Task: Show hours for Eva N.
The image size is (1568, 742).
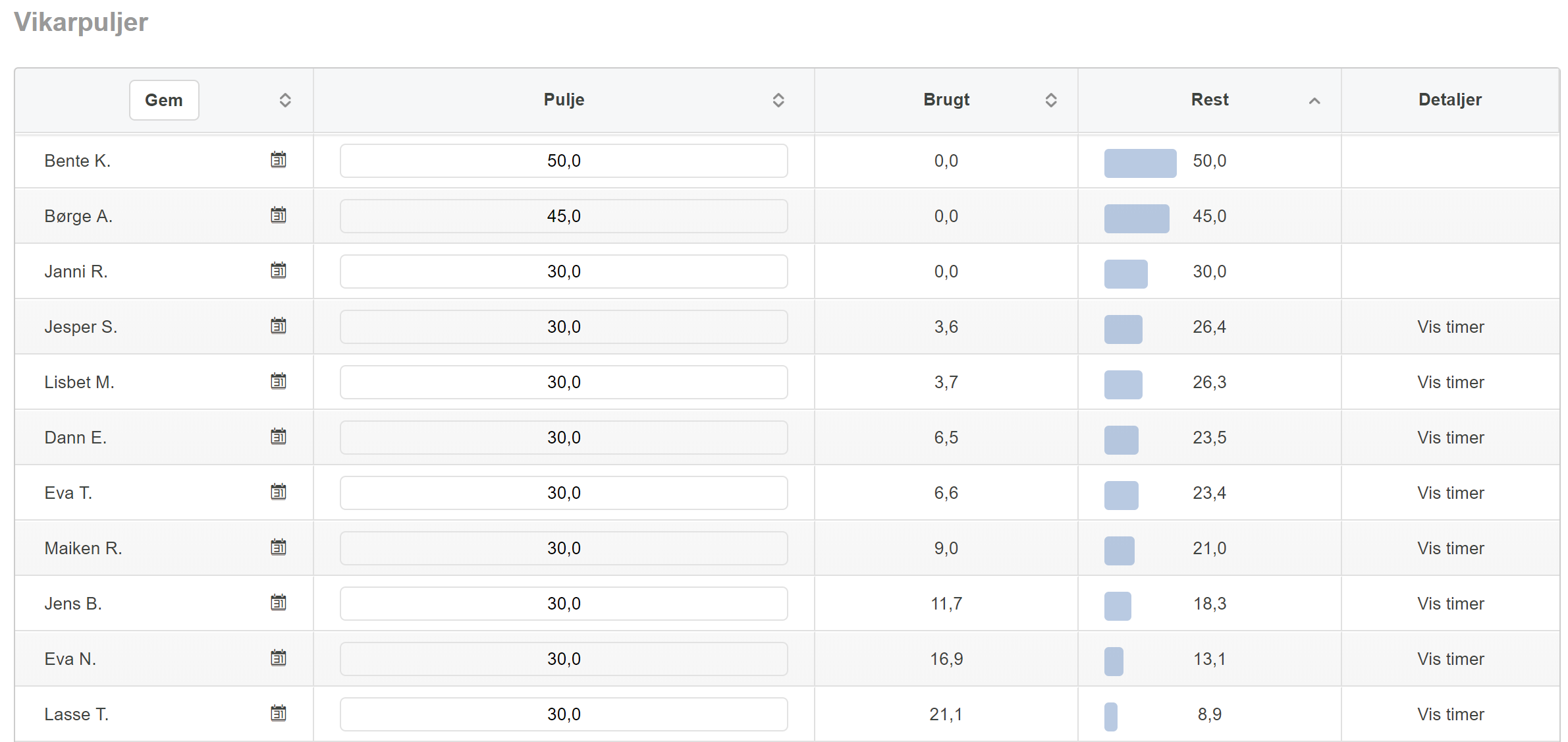Action: point(1450,659)
